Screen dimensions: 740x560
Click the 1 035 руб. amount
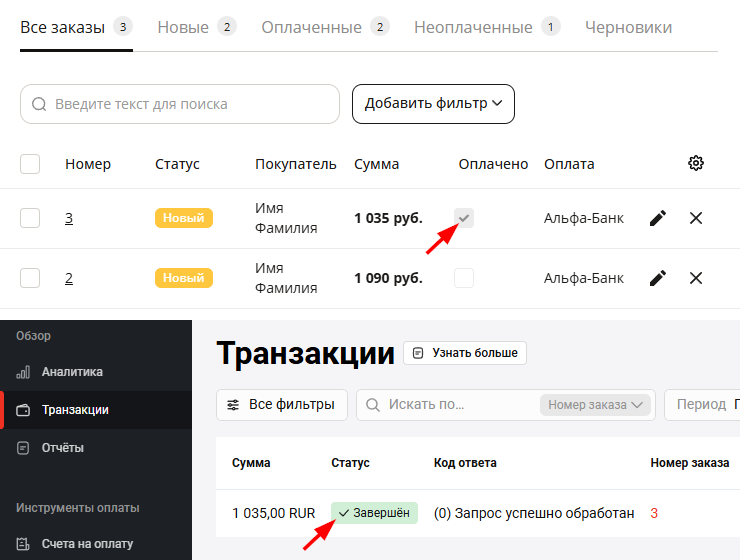(x=388, y=218)
